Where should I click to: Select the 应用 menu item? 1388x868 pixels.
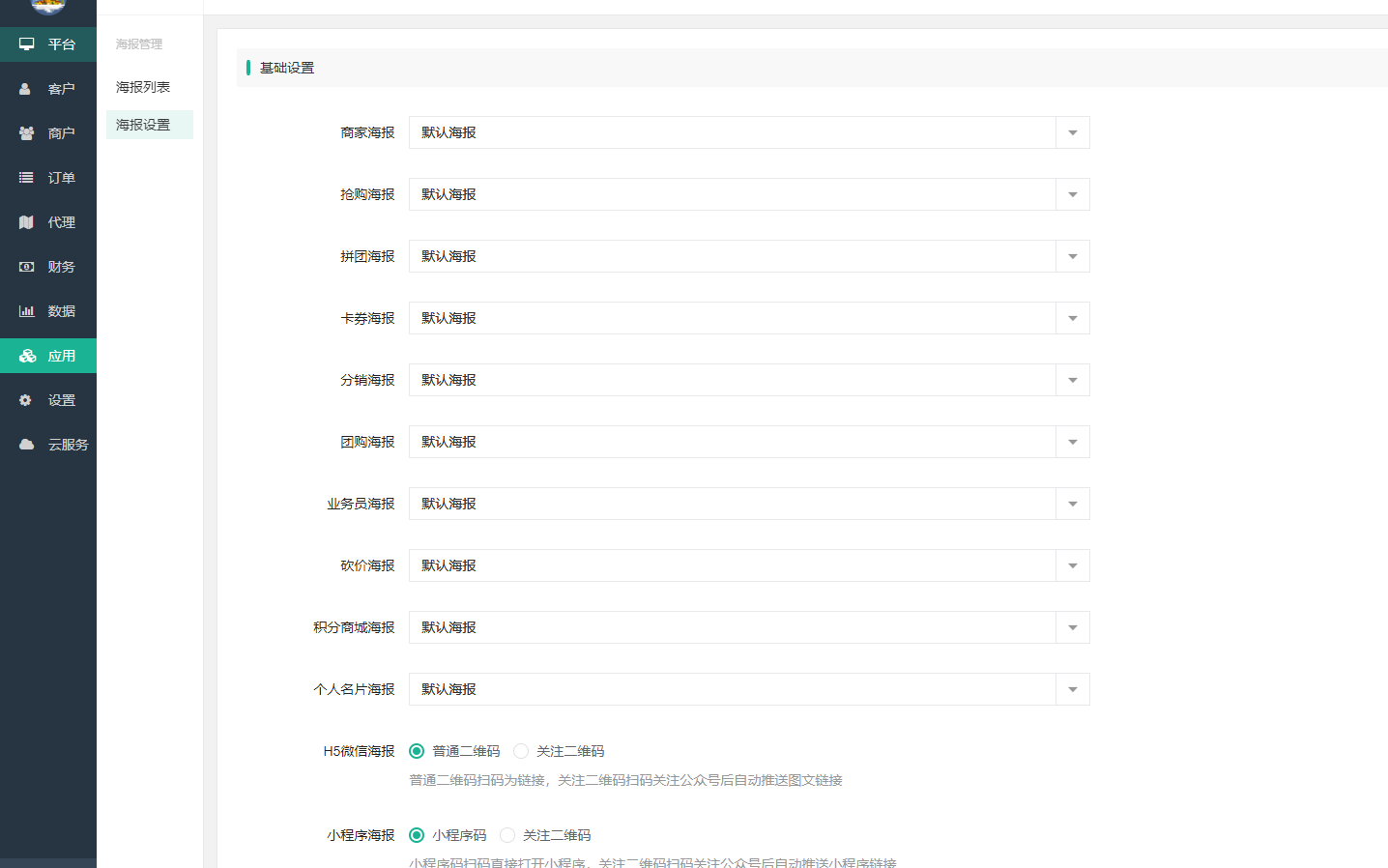48,356
